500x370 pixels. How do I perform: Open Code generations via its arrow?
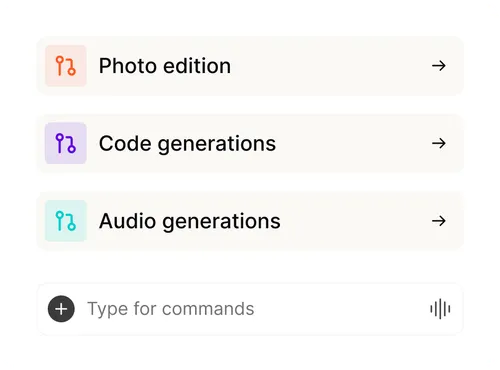pos(439,143)
